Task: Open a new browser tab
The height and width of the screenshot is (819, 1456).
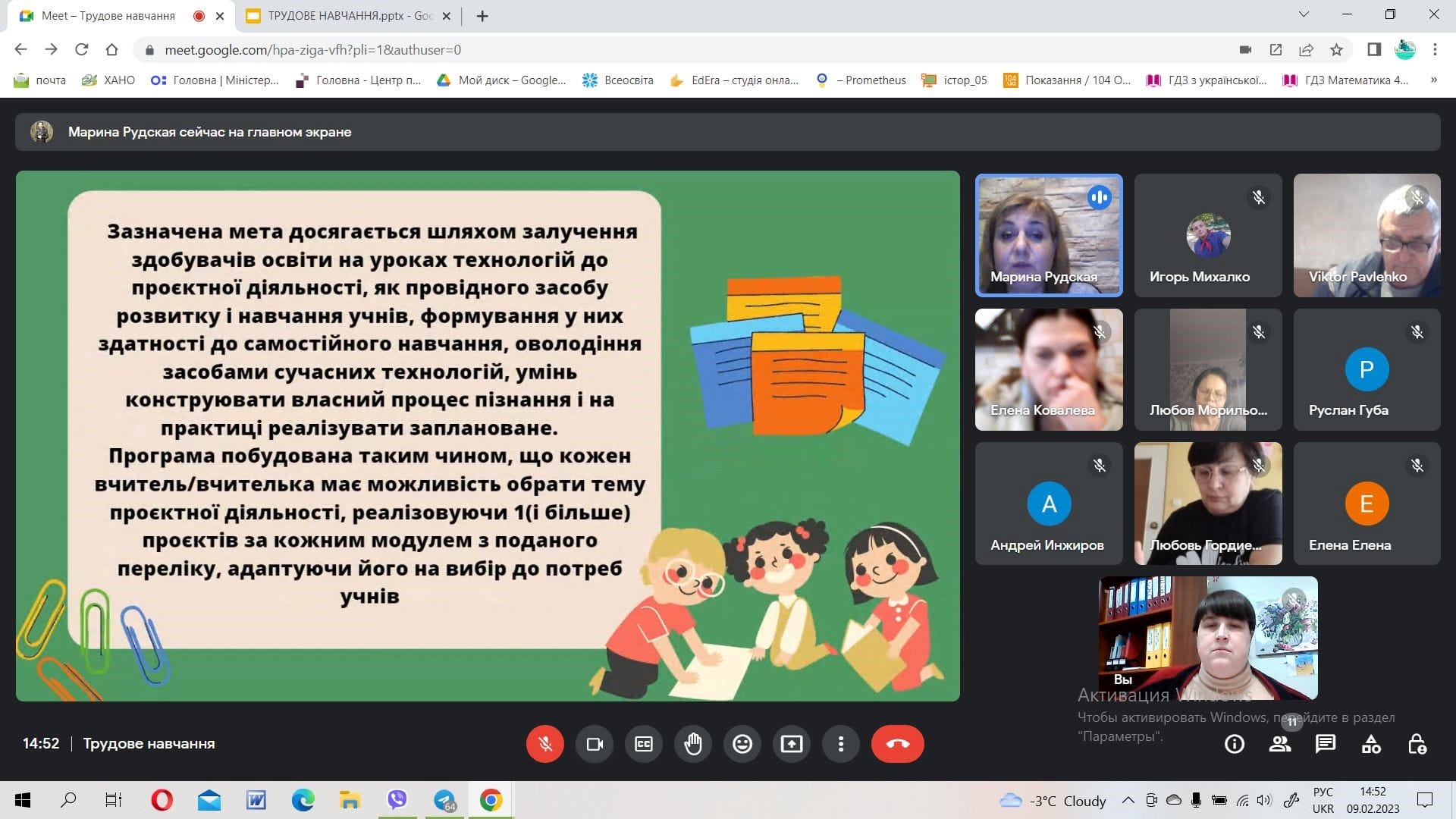Action: (x=482, y=16)
